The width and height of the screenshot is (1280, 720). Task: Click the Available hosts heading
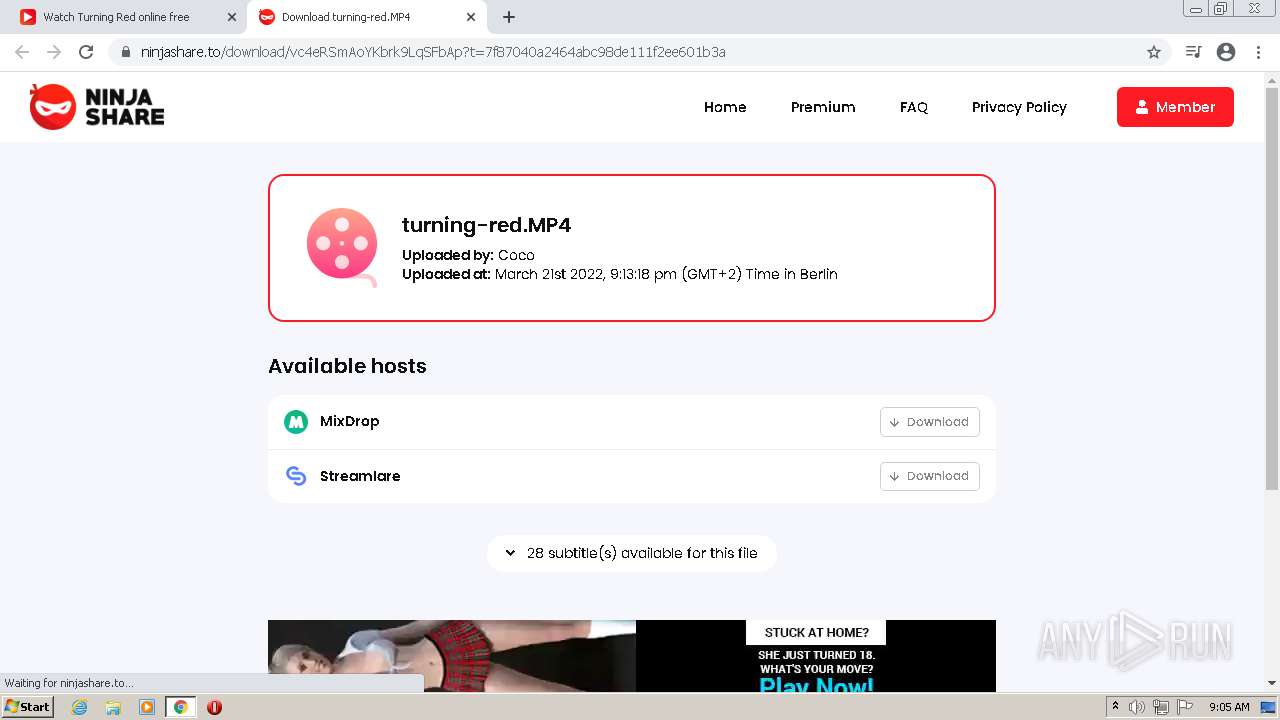pos(347,366)
